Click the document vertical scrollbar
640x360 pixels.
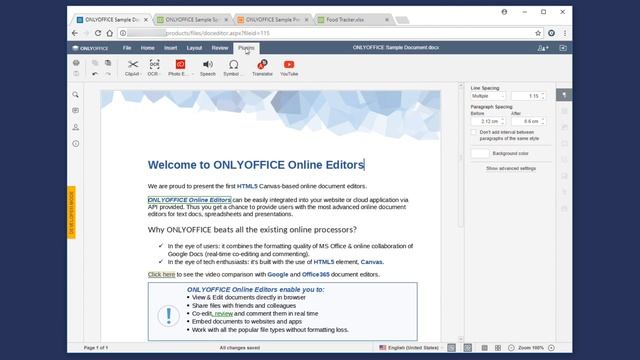(460, 155)
